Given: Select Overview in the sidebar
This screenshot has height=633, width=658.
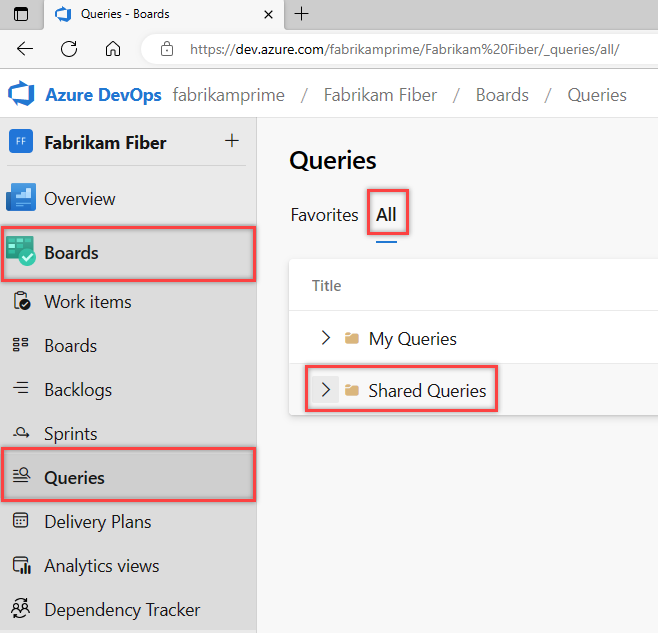Looking at the screenshot, I should pos(80,199).
